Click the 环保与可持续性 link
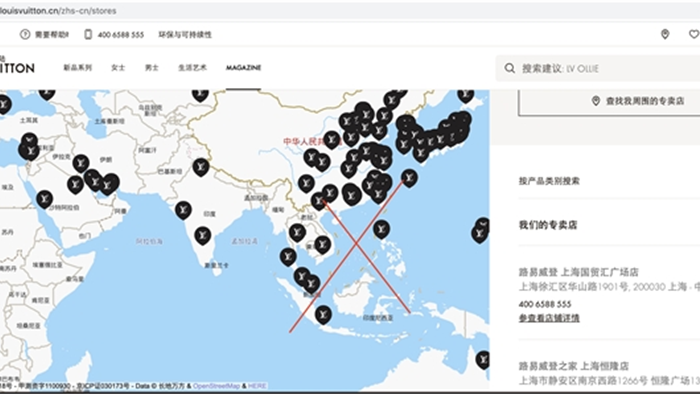The height and width of the screenshot is (394, 700). tap(185, 34)
